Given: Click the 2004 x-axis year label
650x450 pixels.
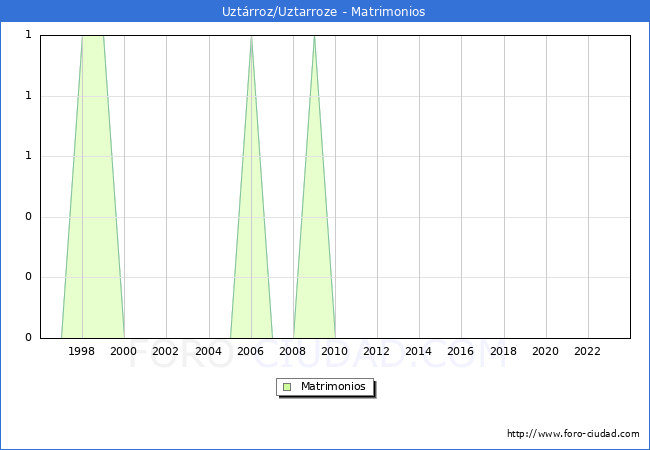Looking at the screenshot, I should (208, 351).
